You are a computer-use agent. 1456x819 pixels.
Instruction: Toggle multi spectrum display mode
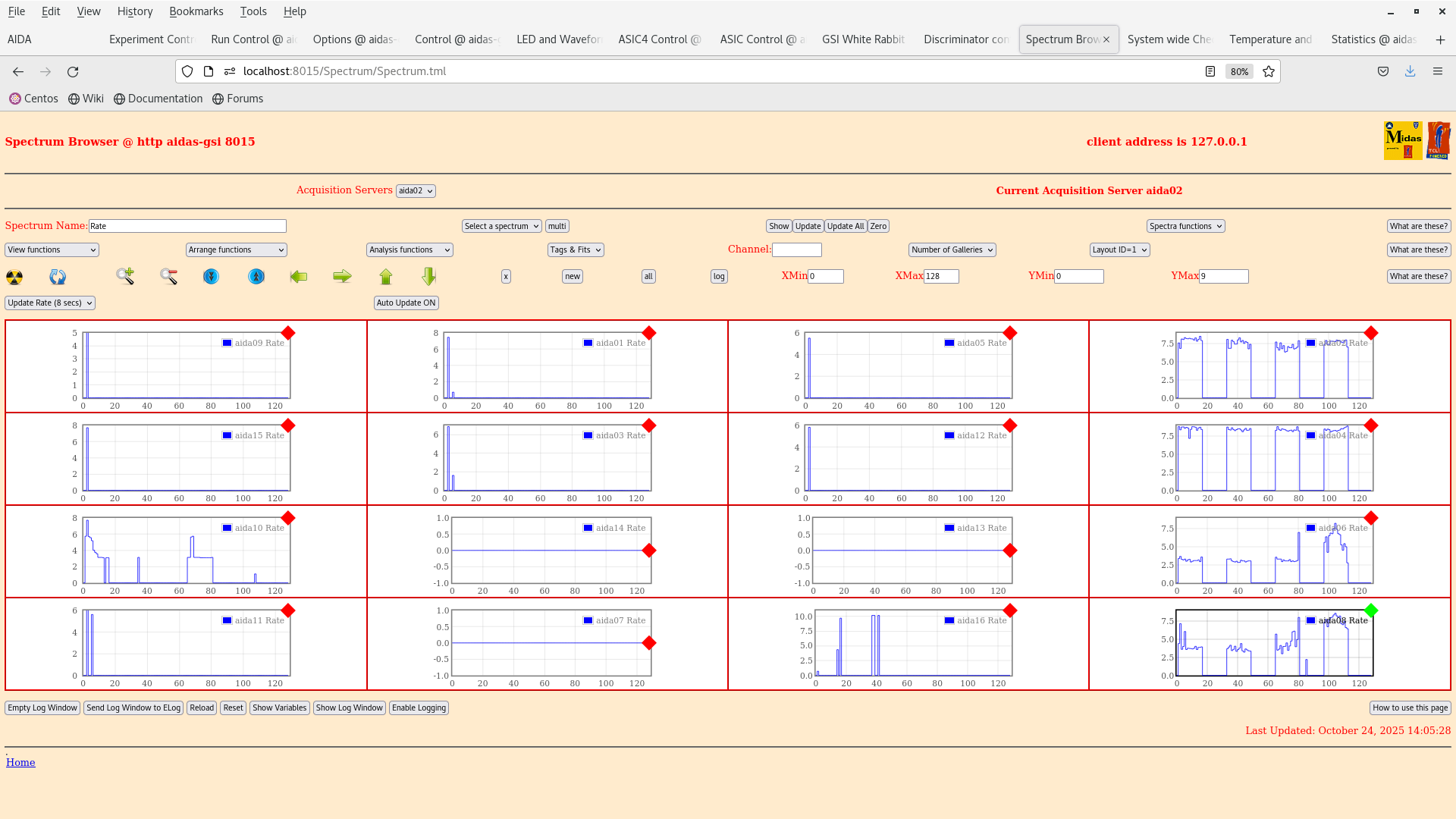557,225
